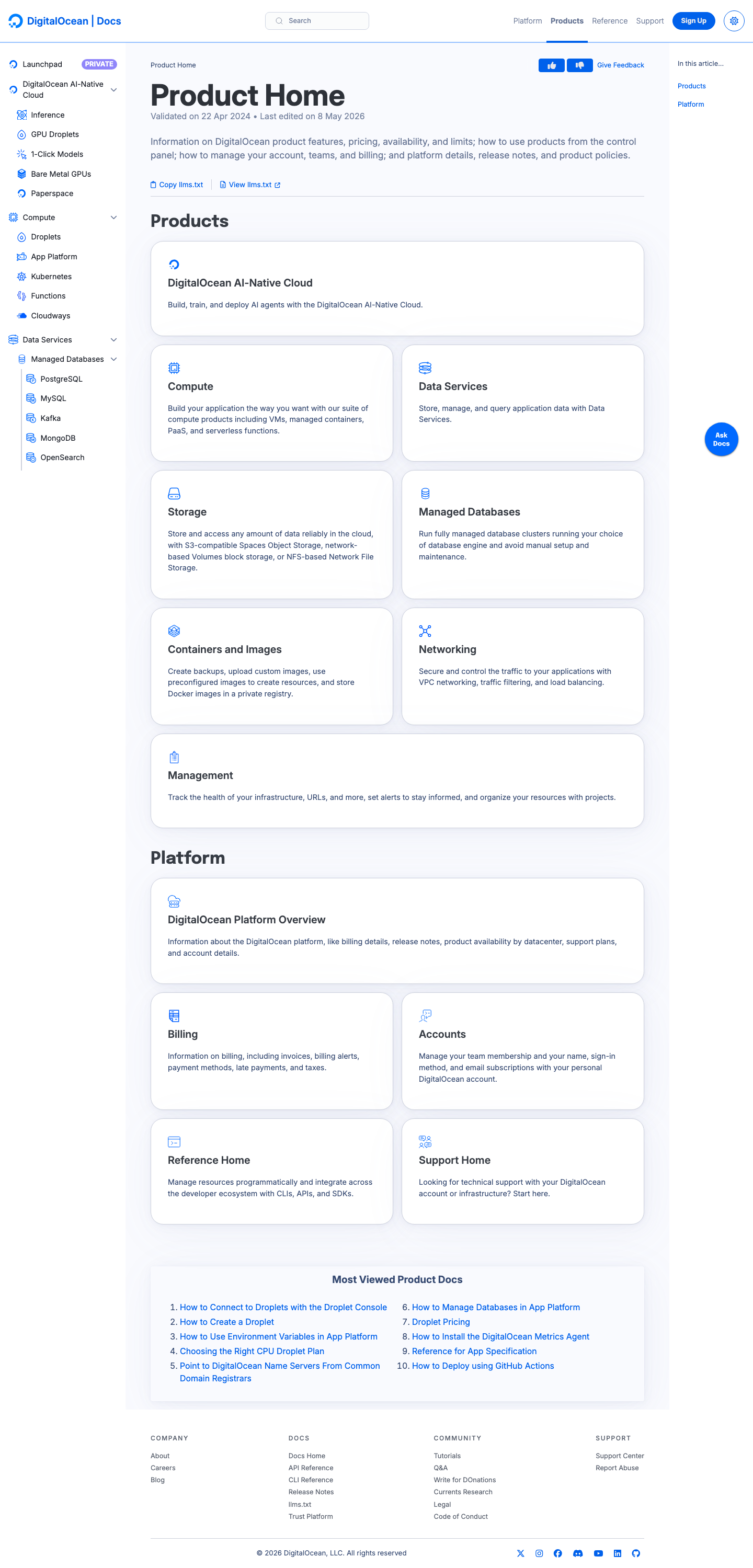Open the Platform top navigation tab

pos(527,21)
